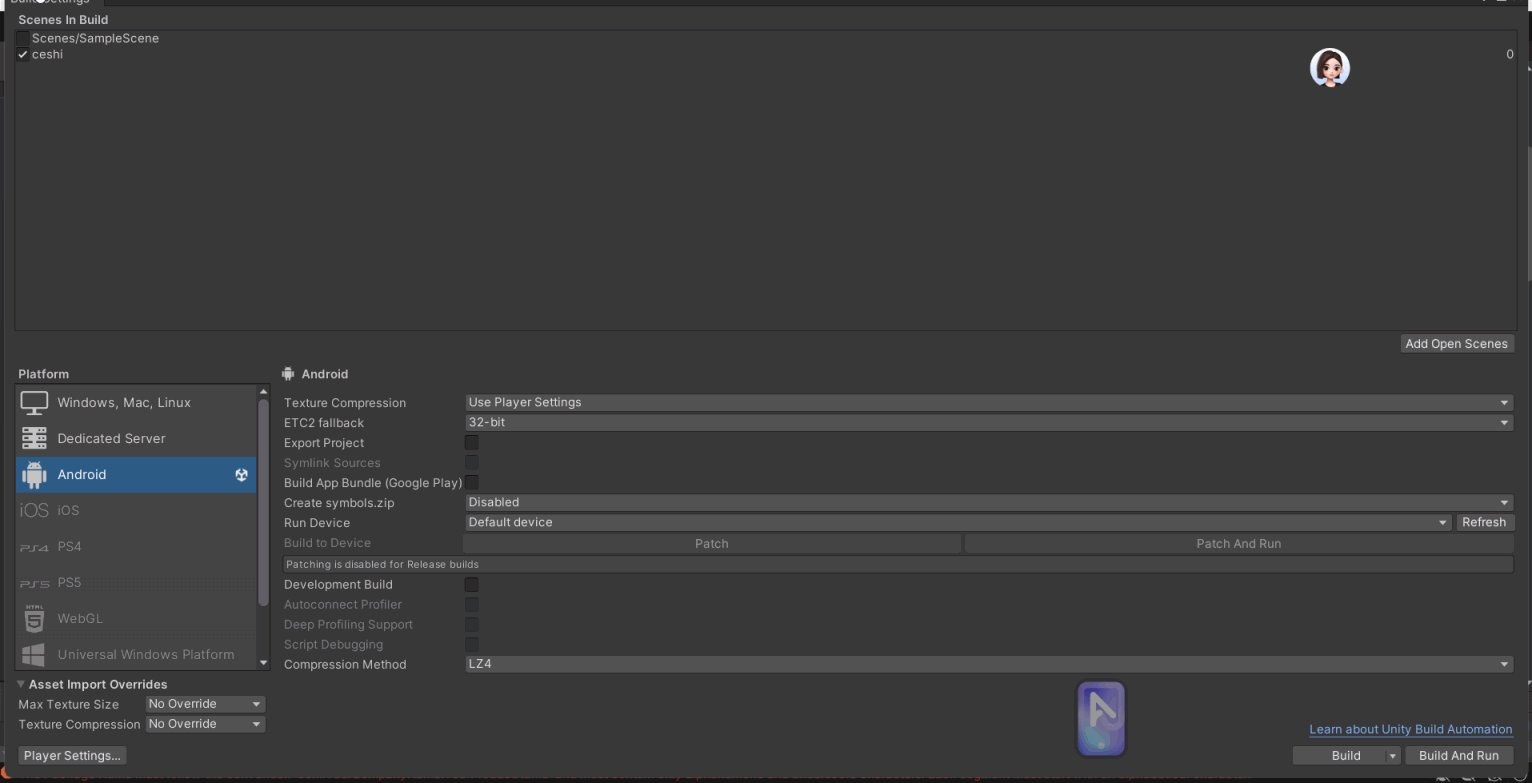Image resolution: width=1532 pixels, height=783 pixels.
Task: Enable Build App Bundle (Google Play) checkbox
Action: 471,483
